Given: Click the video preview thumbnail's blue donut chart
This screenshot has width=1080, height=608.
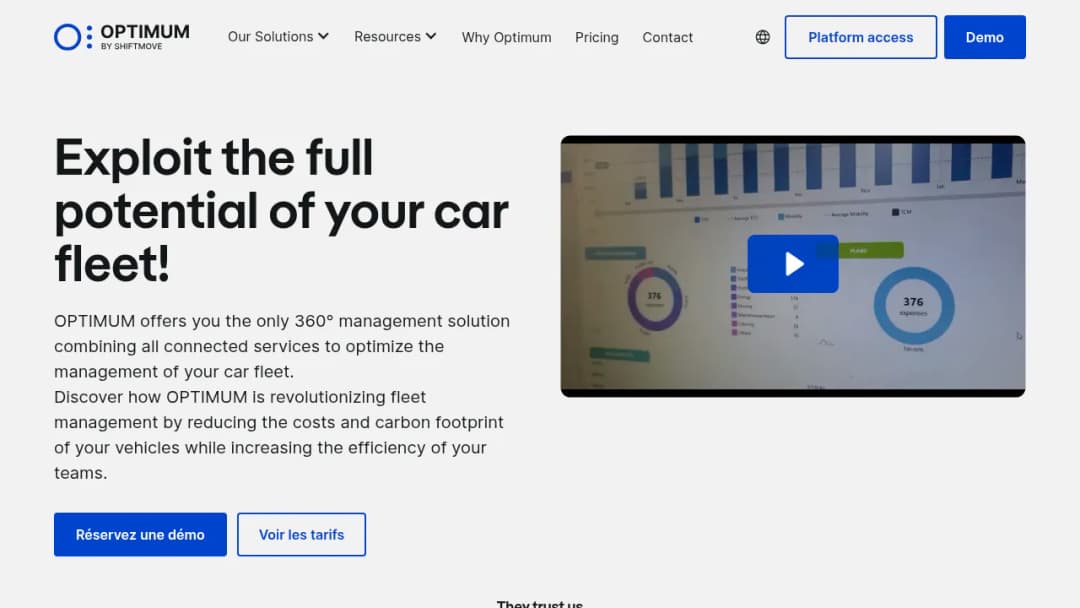Looking at the screenshot, I should tap(914, 306).
